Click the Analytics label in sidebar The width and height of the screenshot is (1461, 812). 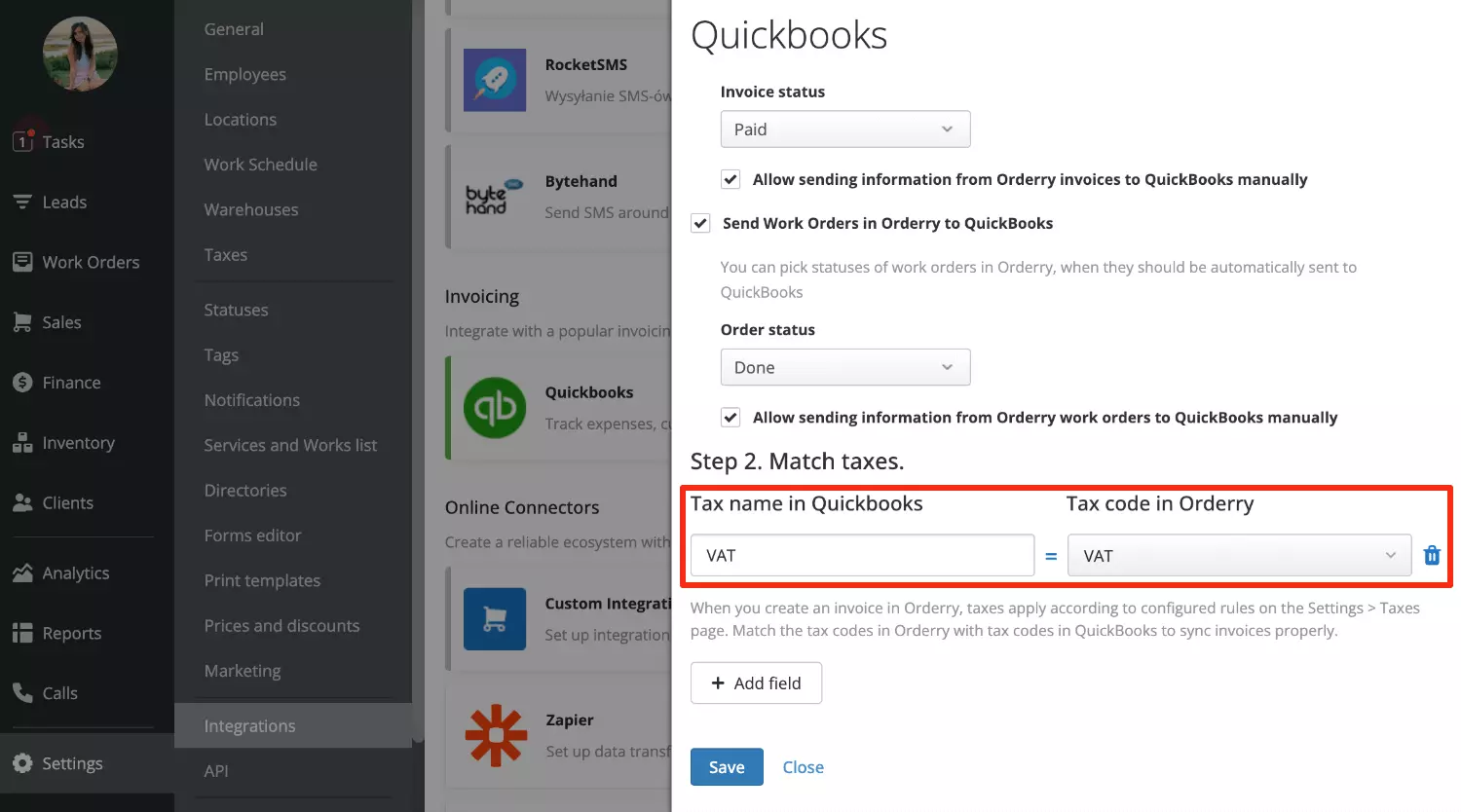coord(76,573)
